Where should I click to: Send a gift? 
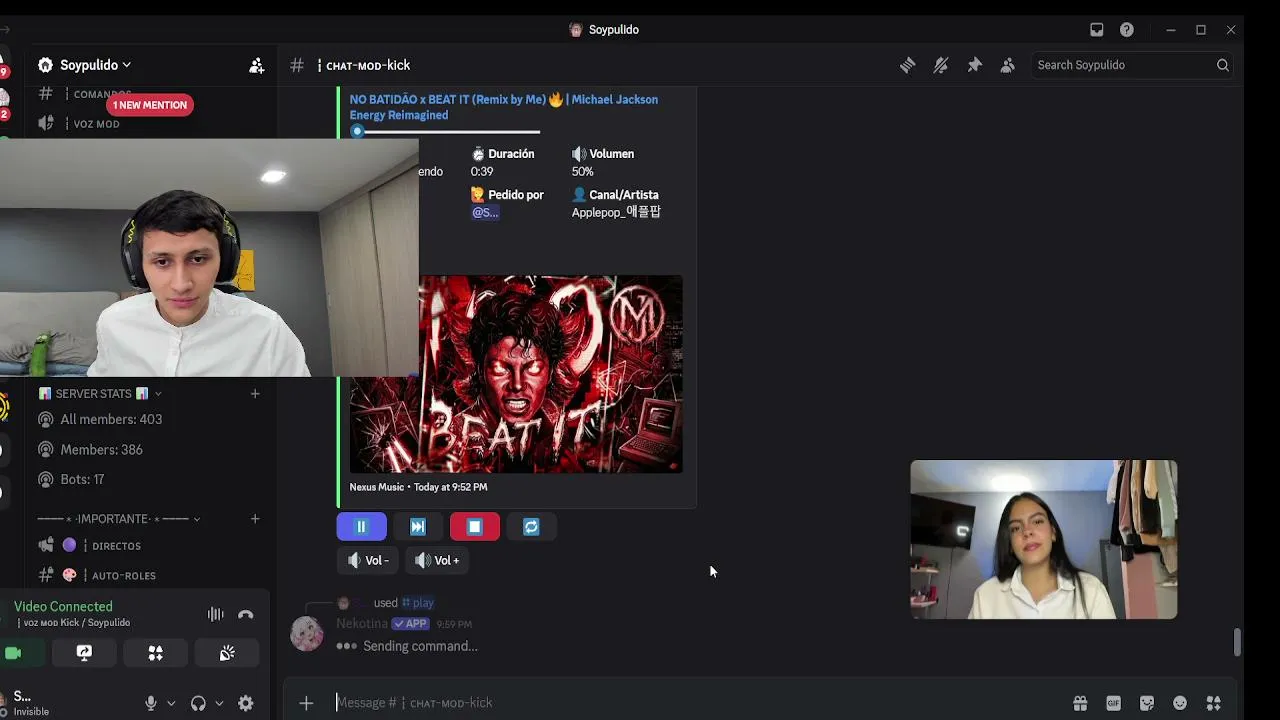click(x=1080, y=703)
